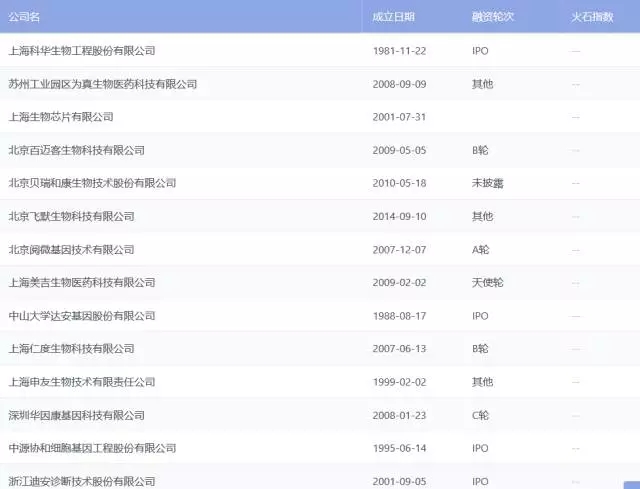Viewport: 640px width, 489px height.
Task: Select the date 2001-07-31
Action: (x=399, y=117)
